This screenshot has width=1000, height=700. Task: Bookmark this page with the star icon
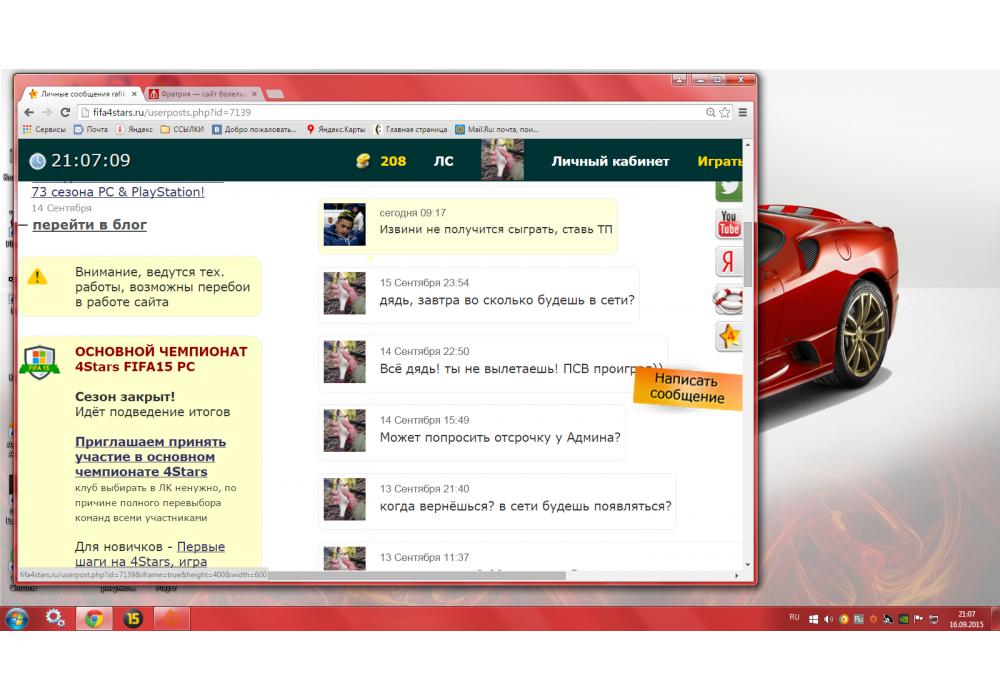point(725,113)
